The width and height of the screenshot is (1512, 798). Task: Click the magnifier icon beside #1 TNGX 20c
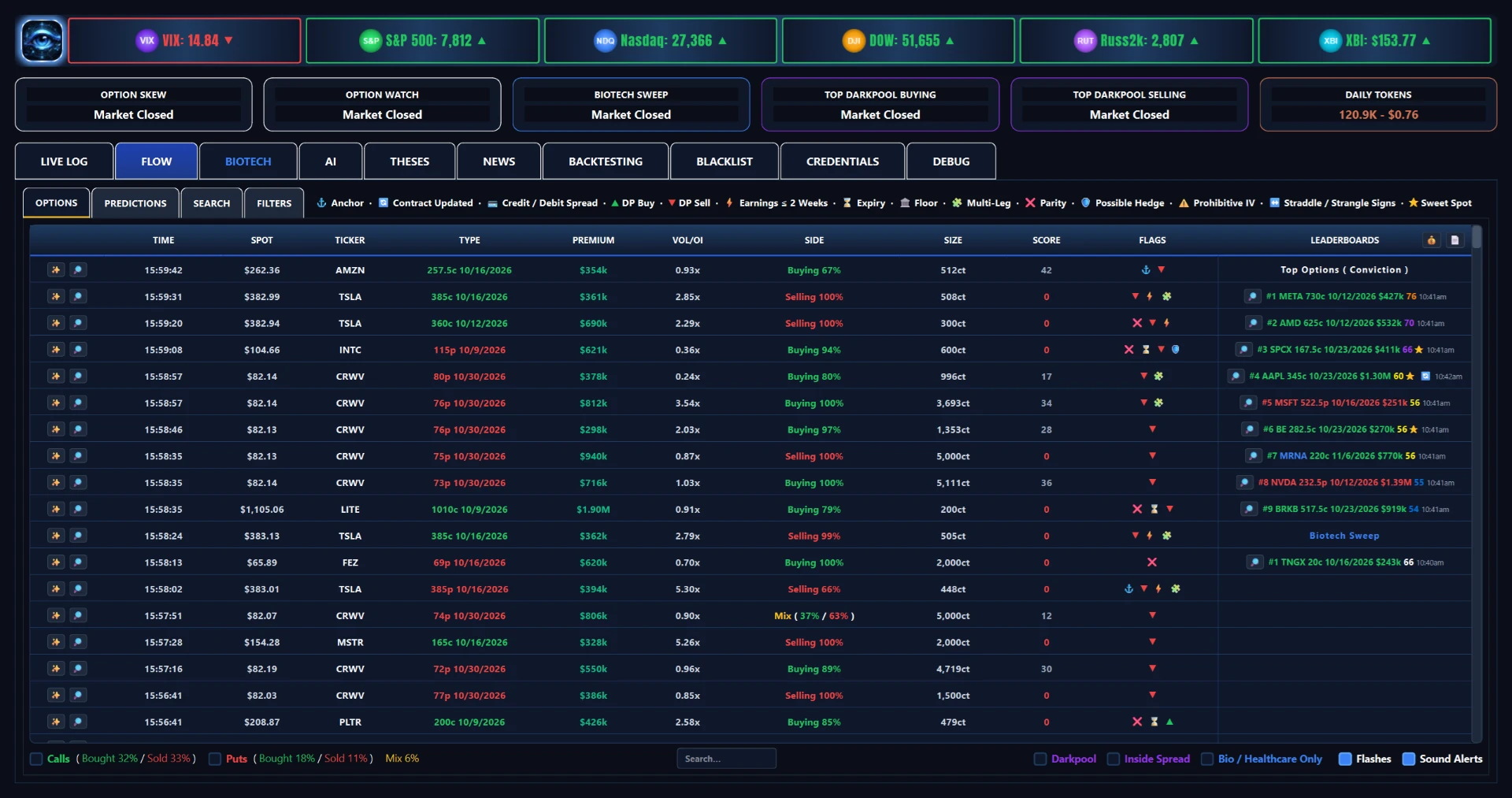tap(1254, 562)
